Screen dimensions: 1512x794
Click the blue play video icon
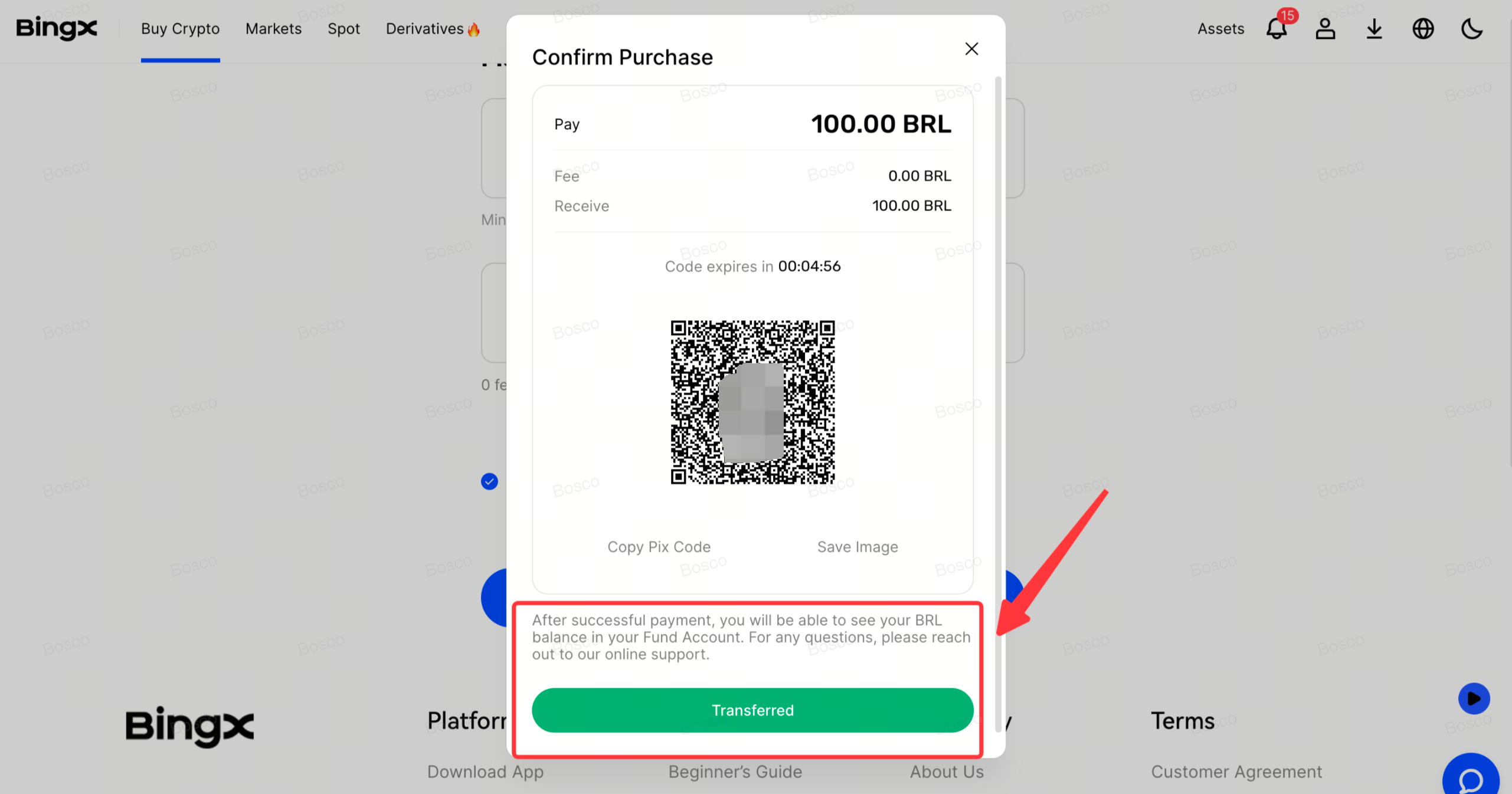pyautogui.click(x=1474, y=698)
